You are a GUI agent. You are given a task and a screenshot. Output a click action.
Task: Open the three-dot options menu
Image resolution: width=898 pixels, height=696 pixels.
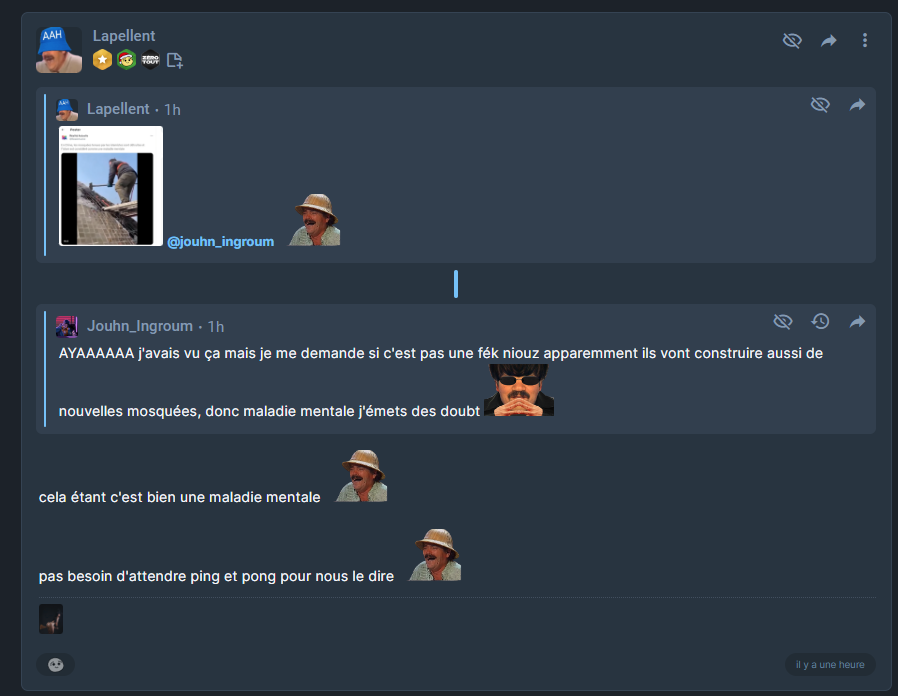(x=865, y=40)
